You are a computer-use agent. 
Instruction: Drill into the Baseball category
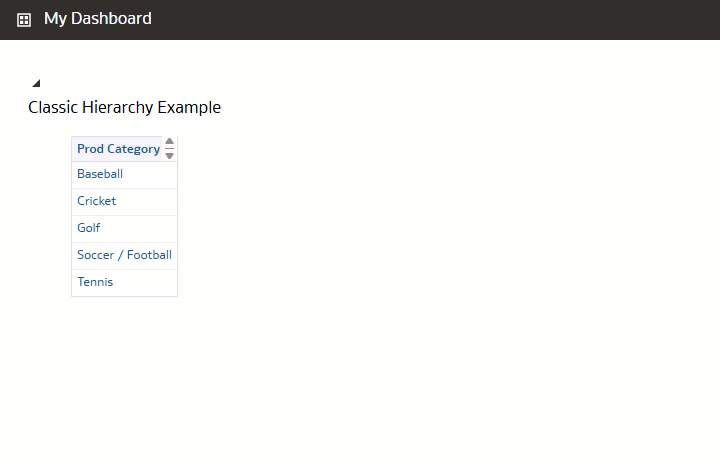[x=100, y=174]
